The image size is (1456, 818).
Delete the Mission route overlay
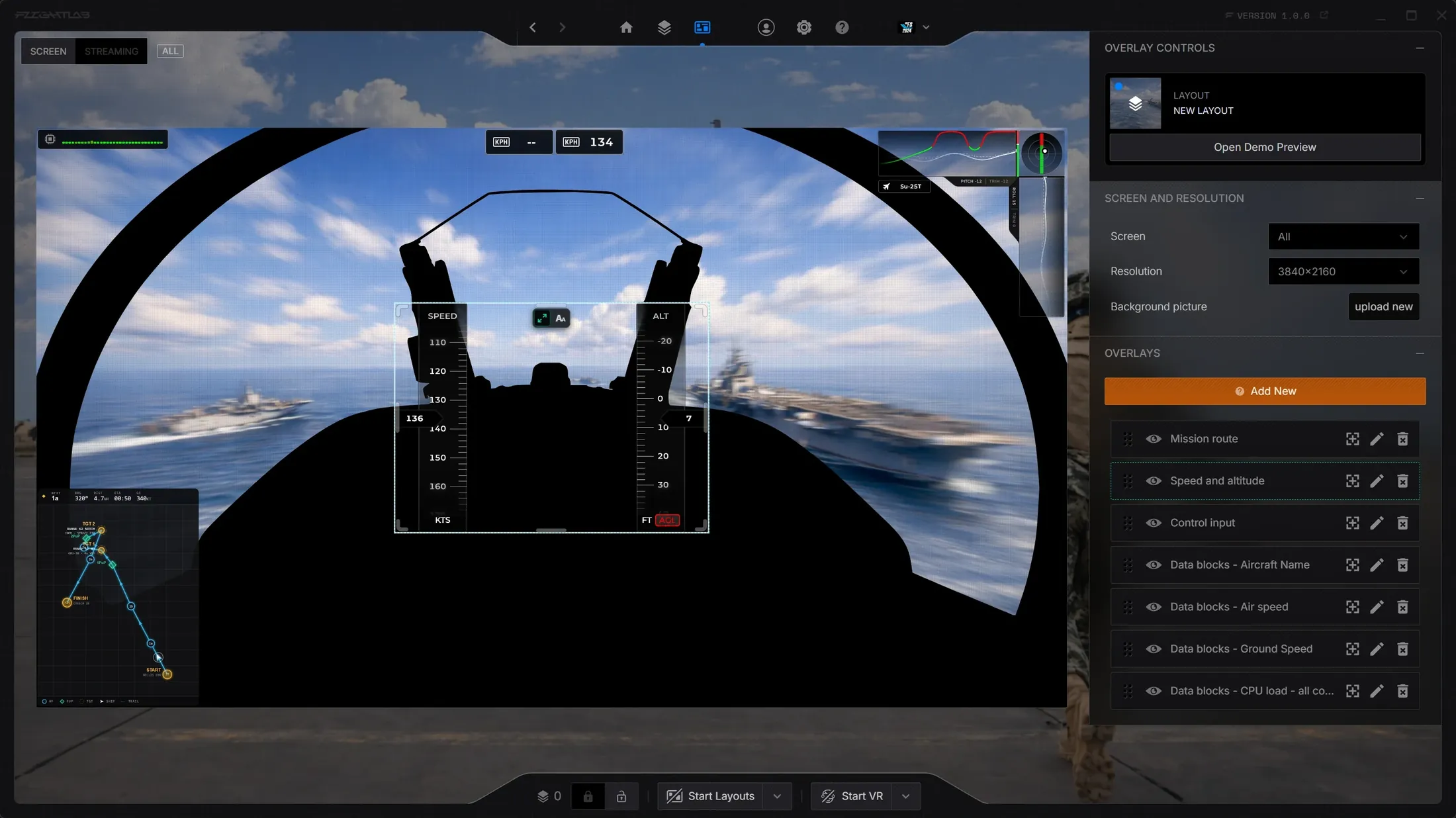[1402, 439]
